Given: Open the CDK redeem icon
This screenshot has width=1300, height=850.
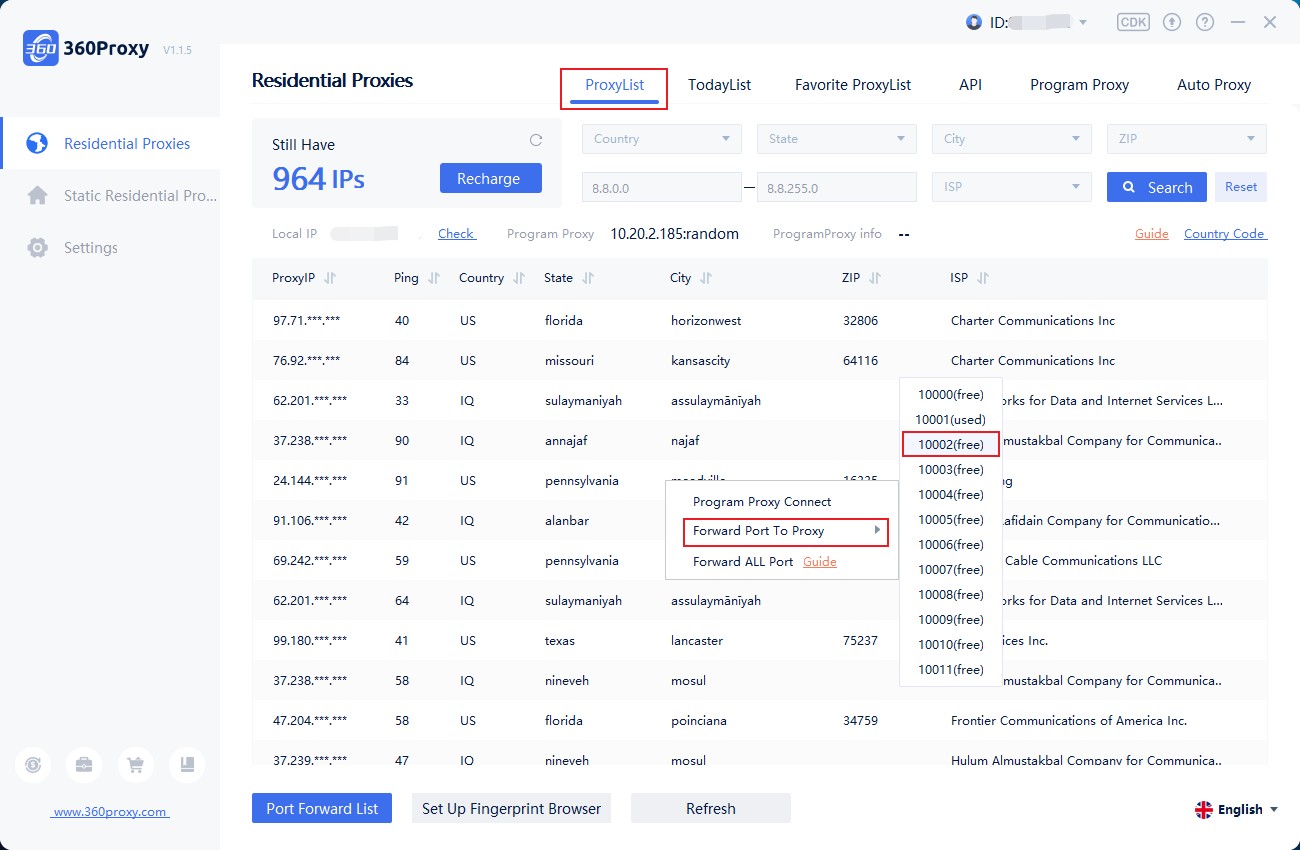Looking at the screenshot, I should coord(1133,22).
